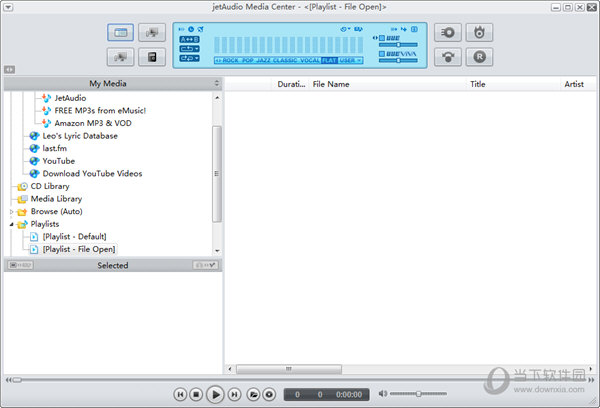Click the Previous track button
This screenshot has height=408, width=600.
click(x=180, y=394)
